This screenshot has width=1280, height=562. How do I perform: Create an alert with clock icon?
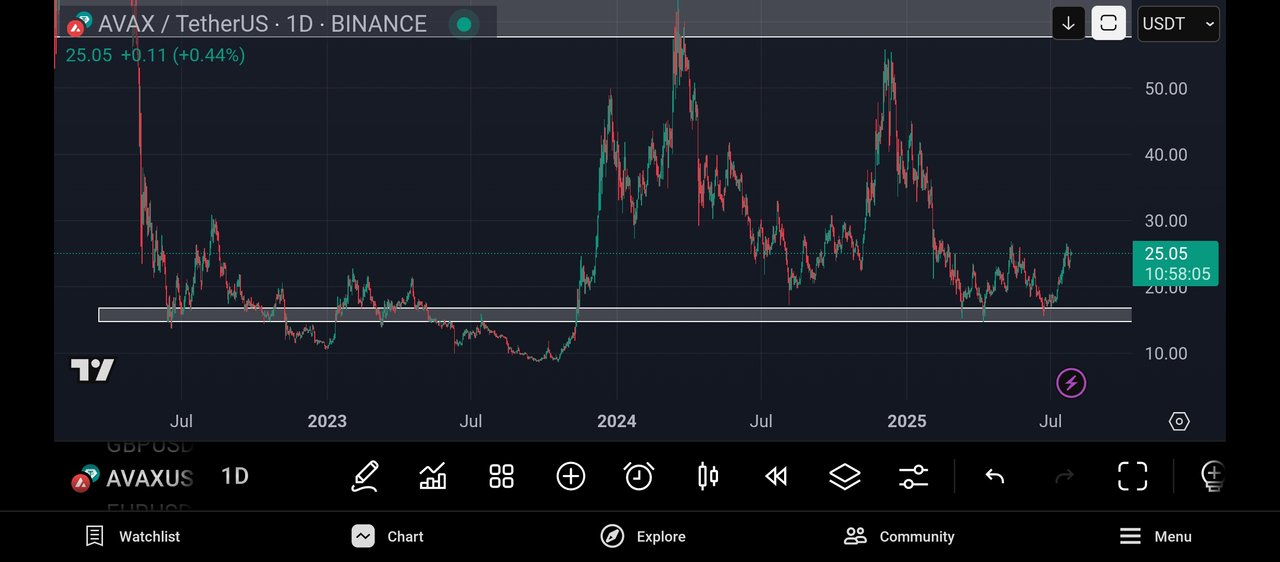pyautogui.click(x=639, y=476)
